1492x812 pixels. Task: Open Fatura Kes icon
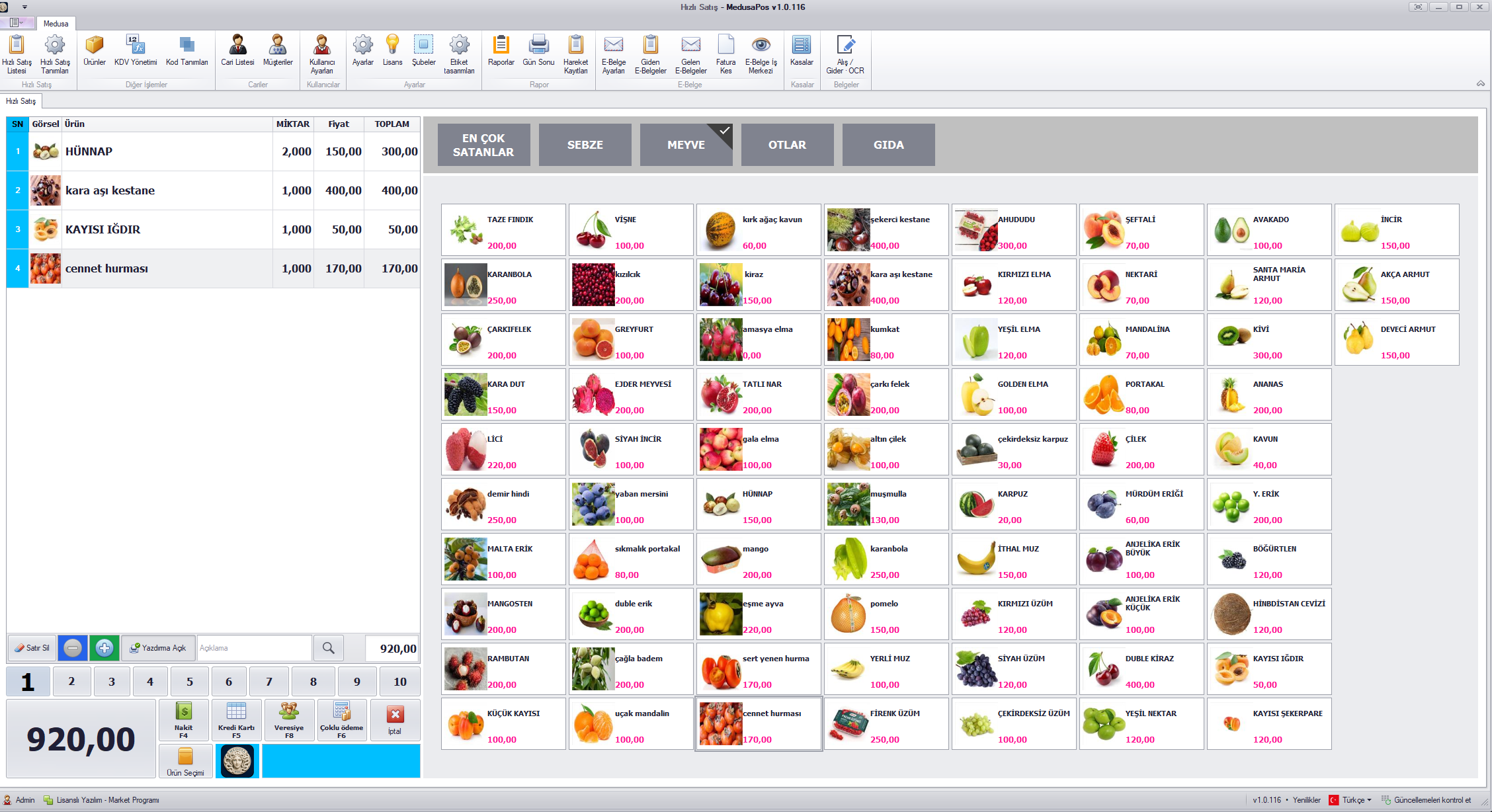point(725,54)
